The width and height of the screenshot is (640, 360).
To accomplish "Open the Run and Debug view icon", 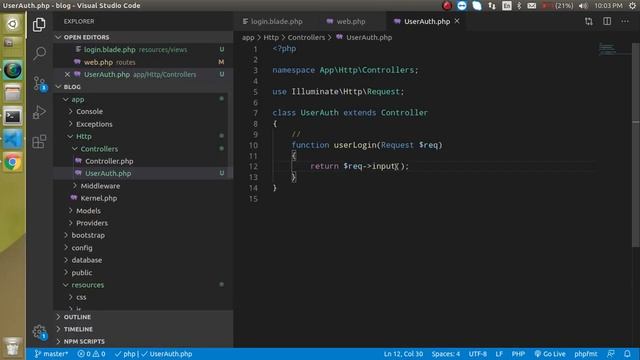I will click(39, 112).
